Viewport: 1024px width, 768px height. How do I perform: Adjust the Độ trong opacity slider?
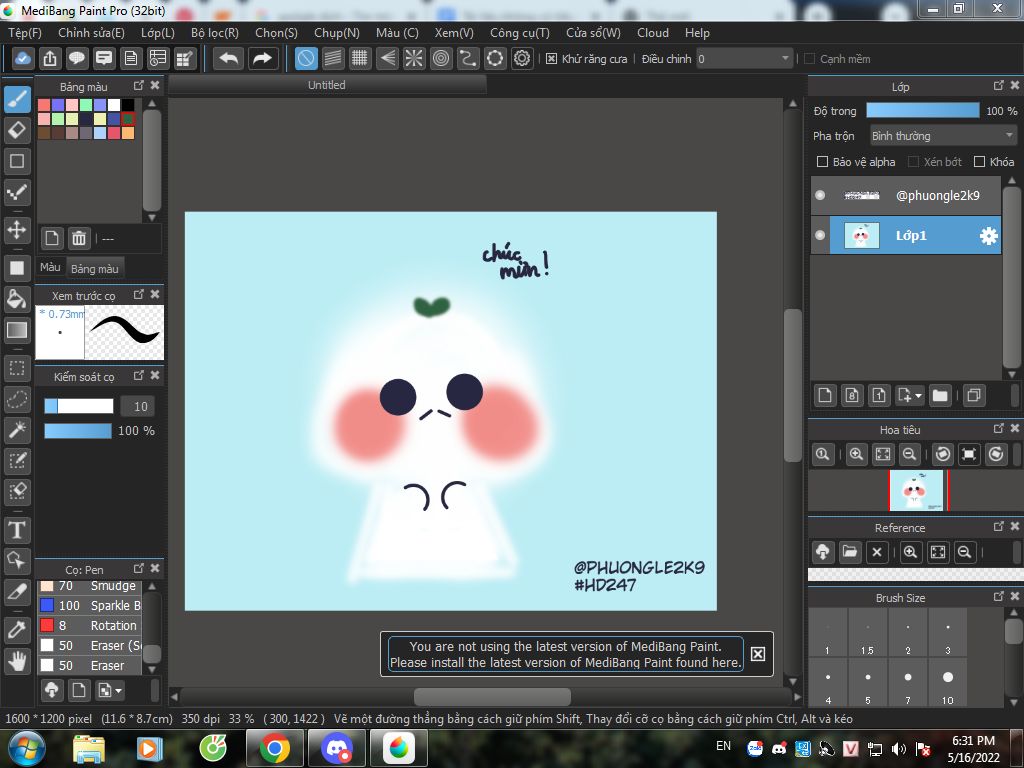pyautogui.click(x=923, y=110)
